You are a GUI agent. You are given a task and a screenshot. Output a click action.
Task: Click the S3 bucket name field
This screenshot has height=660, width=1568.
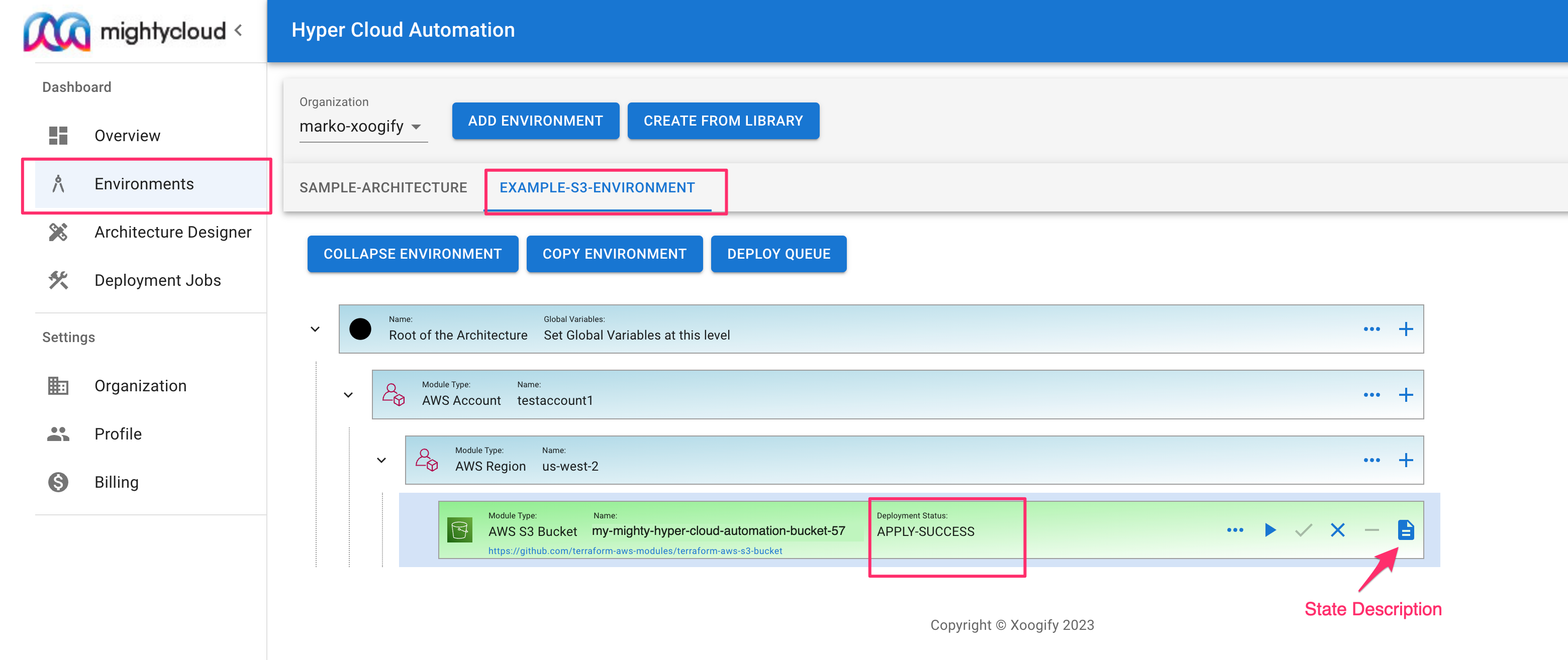[718, 530]
